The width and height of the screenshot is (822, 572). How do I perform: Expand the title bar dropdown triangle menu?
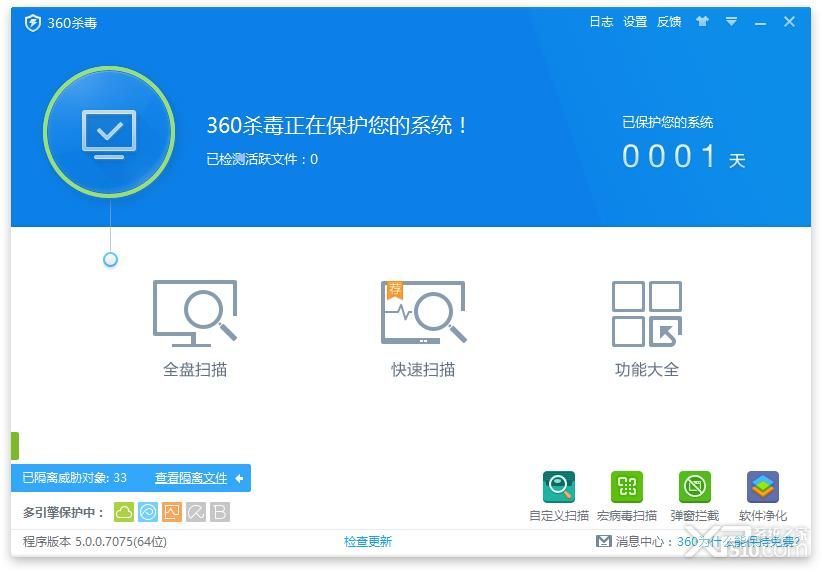click(731, 21)
